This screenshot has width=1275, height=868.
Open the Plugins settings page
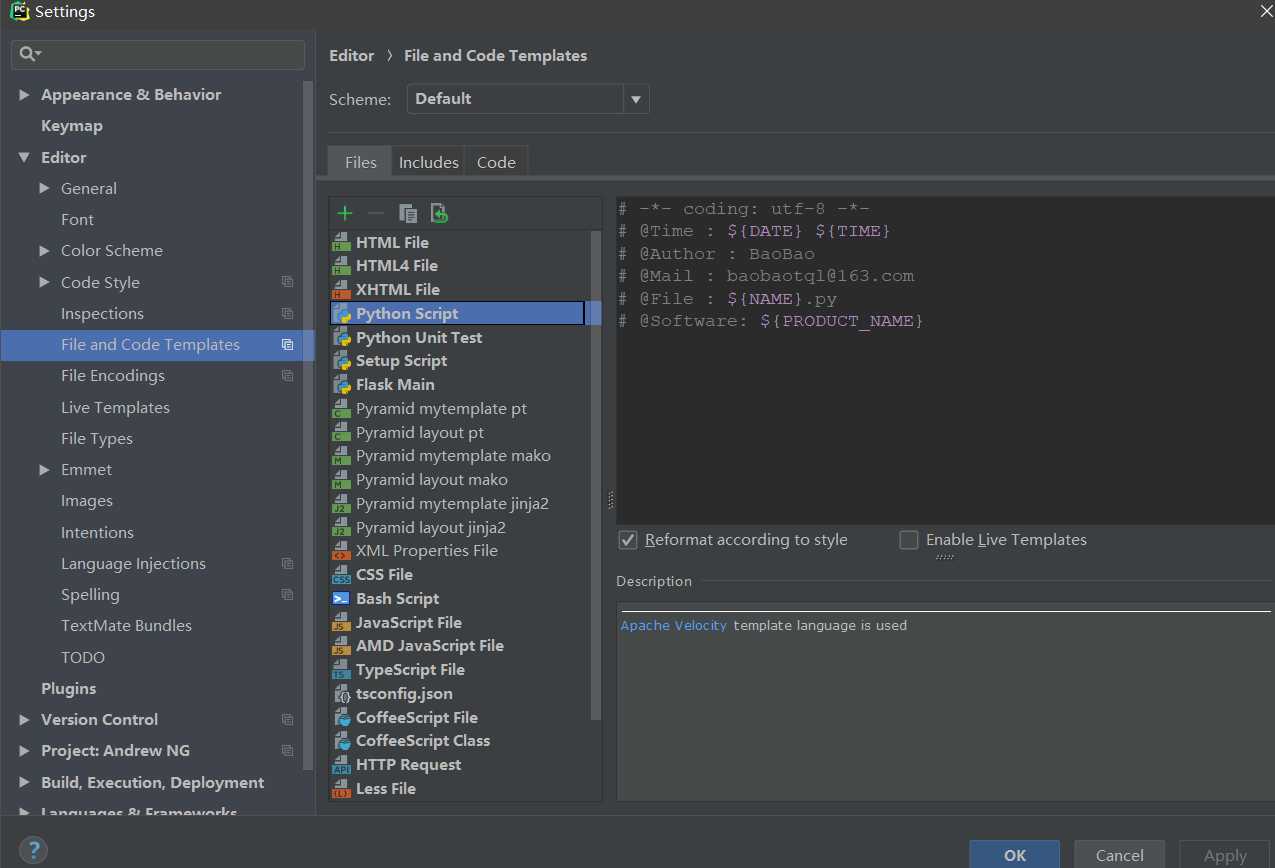(x=69, y=688)
